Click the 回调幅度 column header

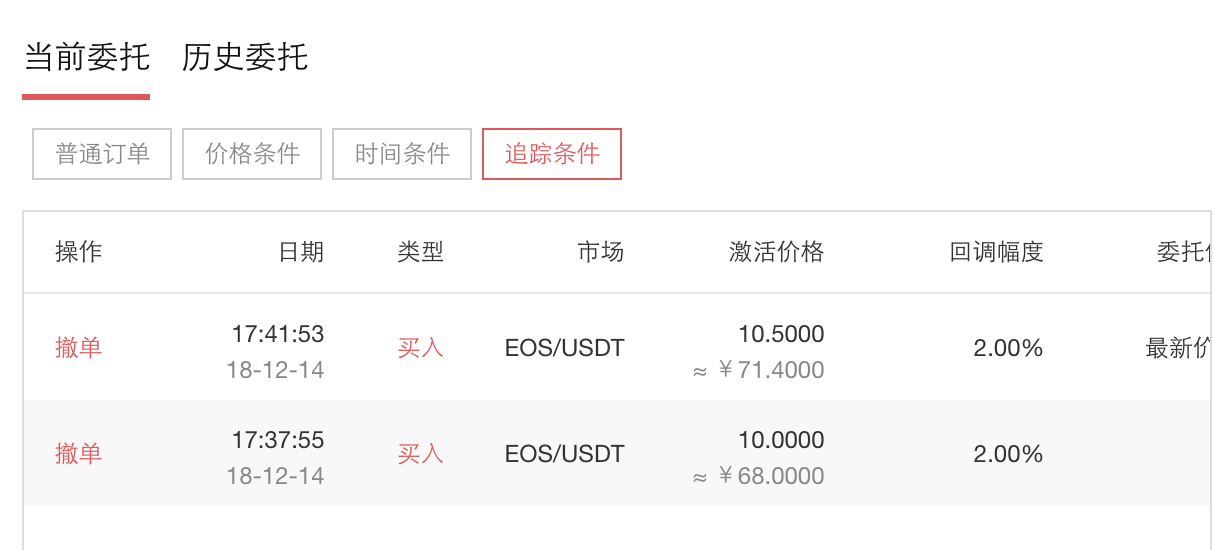(996, 252)
